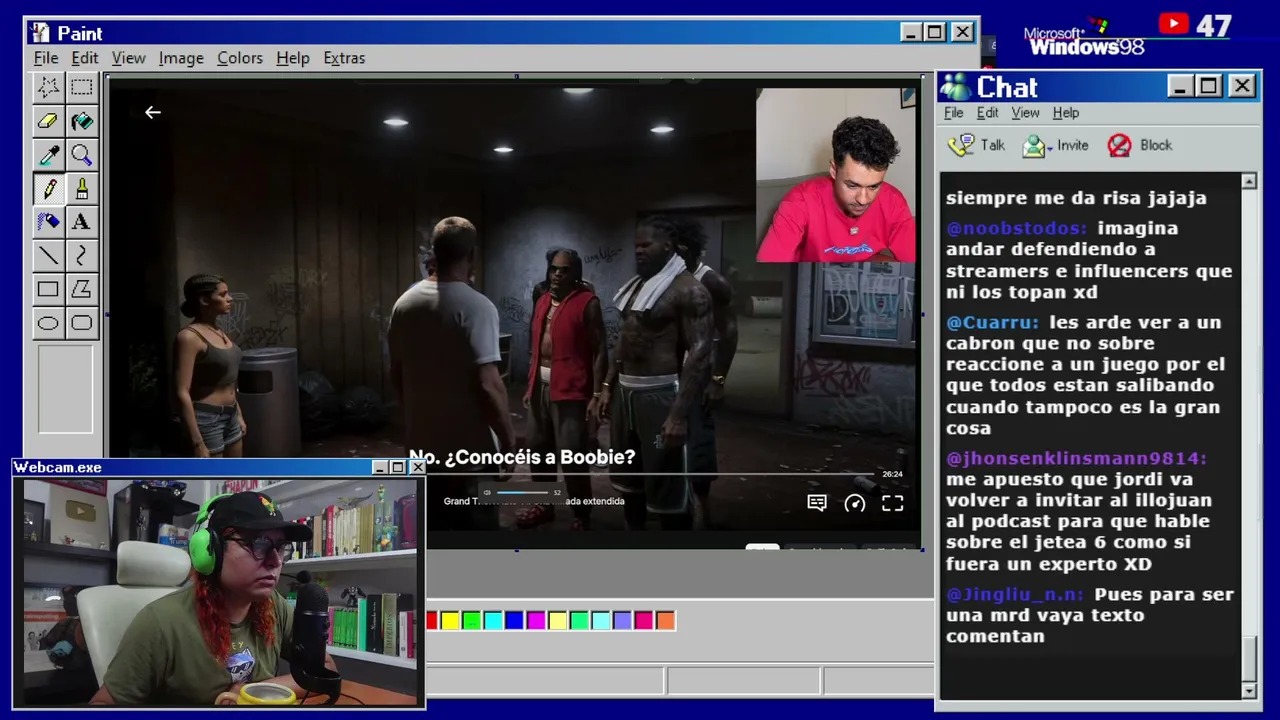Click the Talk phone icon in Chat
1280x720 pixels.
point(961,146)
